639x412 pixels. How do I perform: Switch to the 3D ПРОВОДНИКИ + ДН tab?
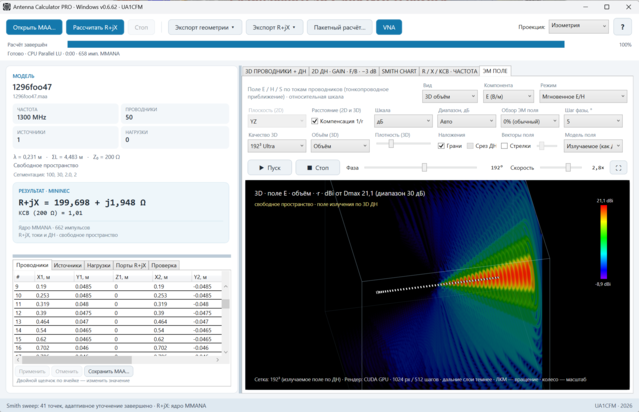pyautogui.click(x=275, y=71)
